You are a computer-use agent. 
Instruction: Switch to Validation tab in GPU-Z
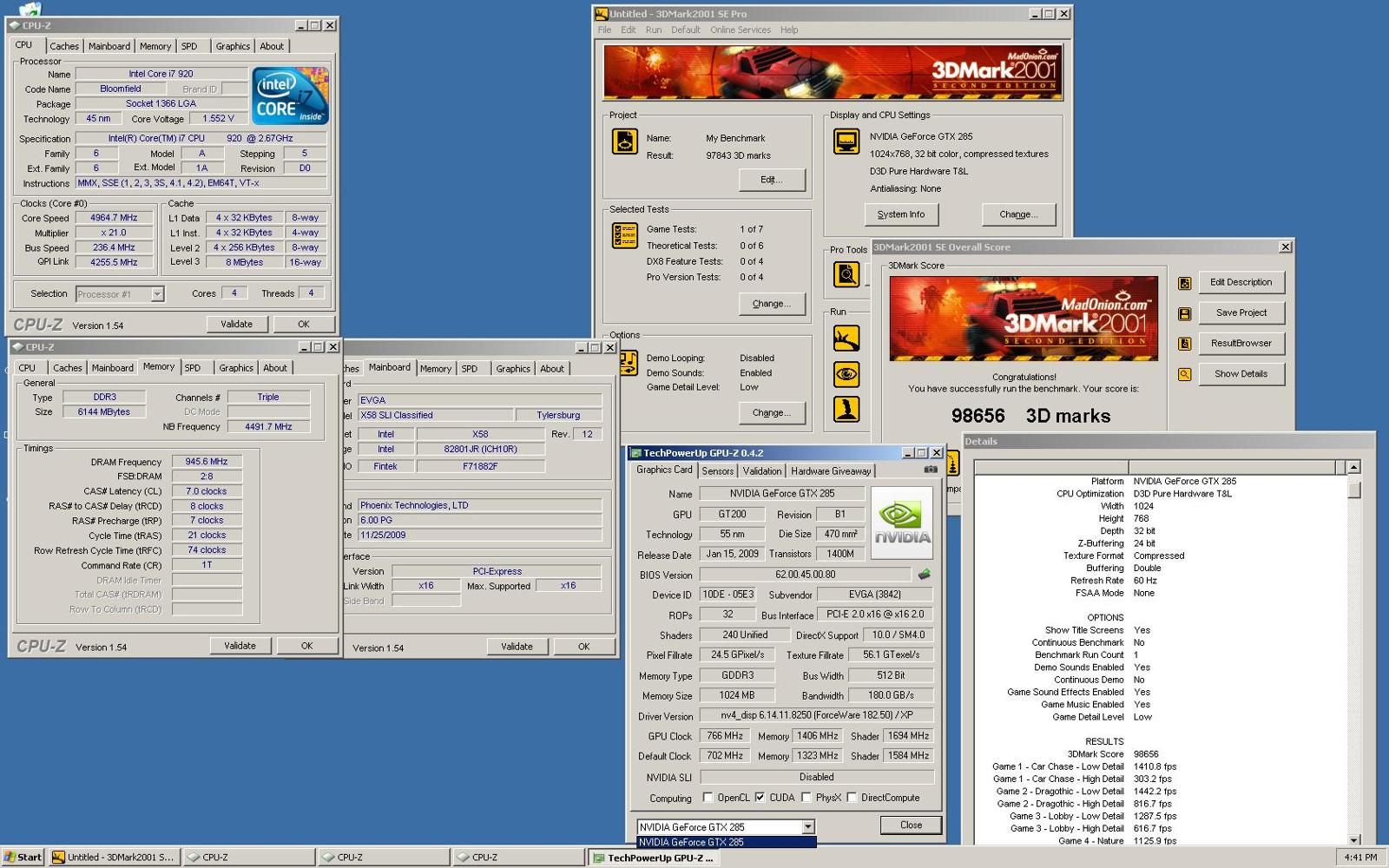[762, 471]
